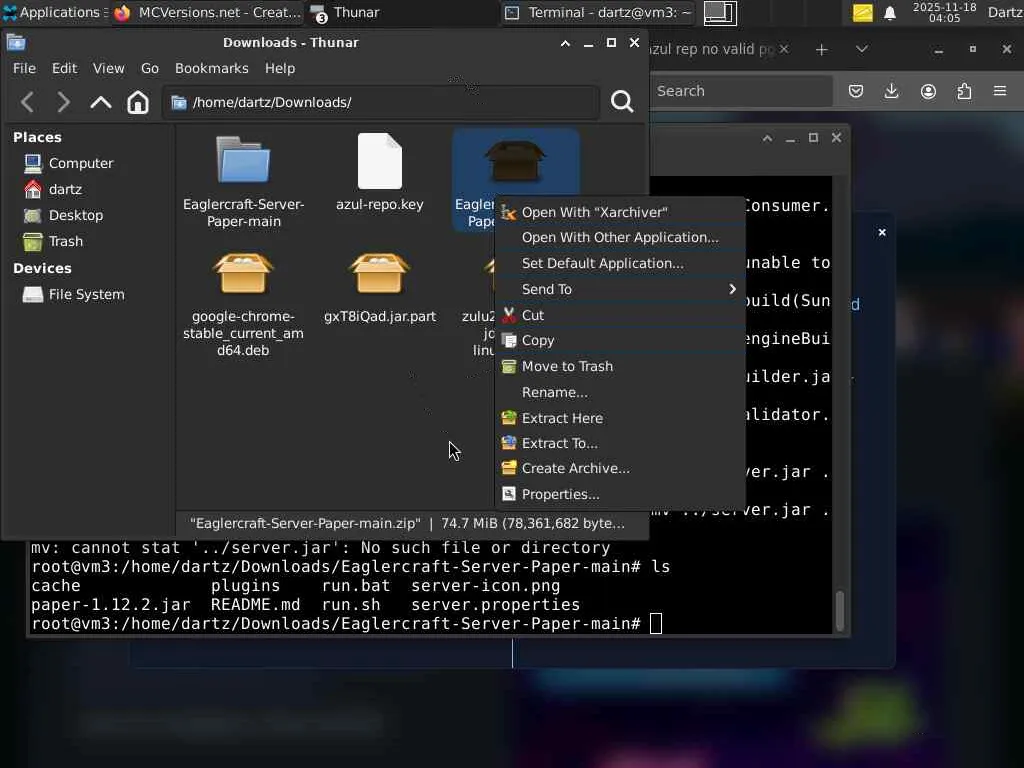
Task: Switch to MCVersions.net Firefox taskbar window
Action: tap(208, 12)
